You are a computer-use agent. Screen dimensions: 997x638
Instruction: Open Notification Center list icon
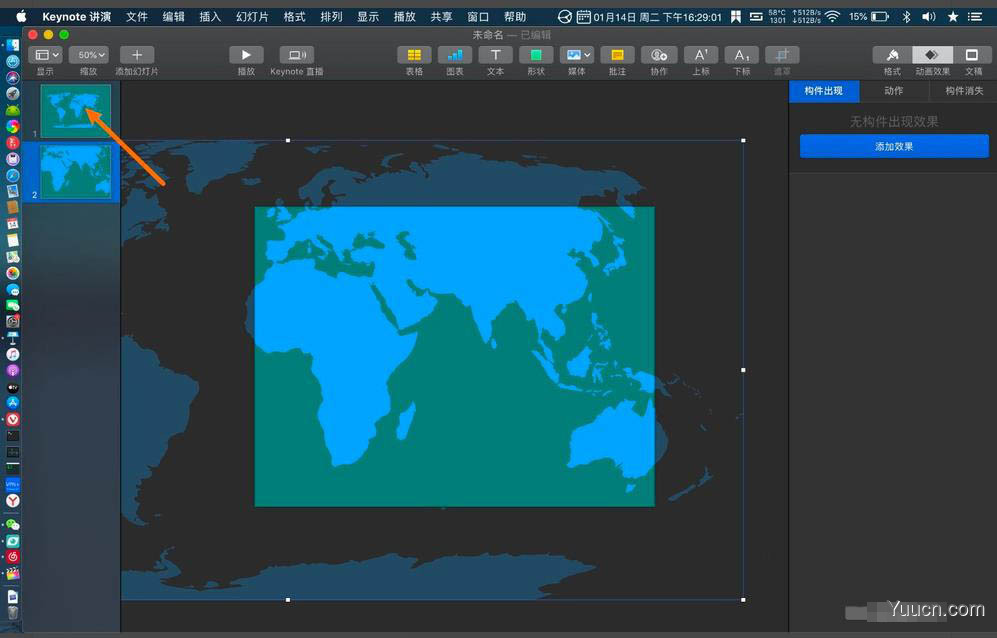(x=975, y=17)
